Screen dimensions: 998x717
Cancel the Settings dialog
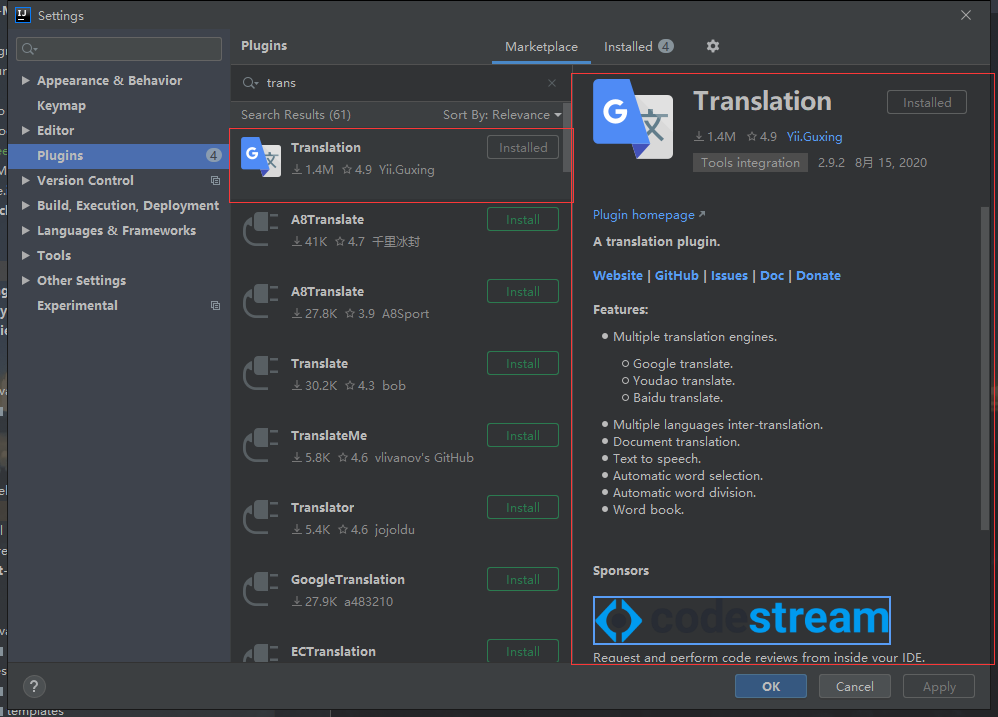pos(854,686)
